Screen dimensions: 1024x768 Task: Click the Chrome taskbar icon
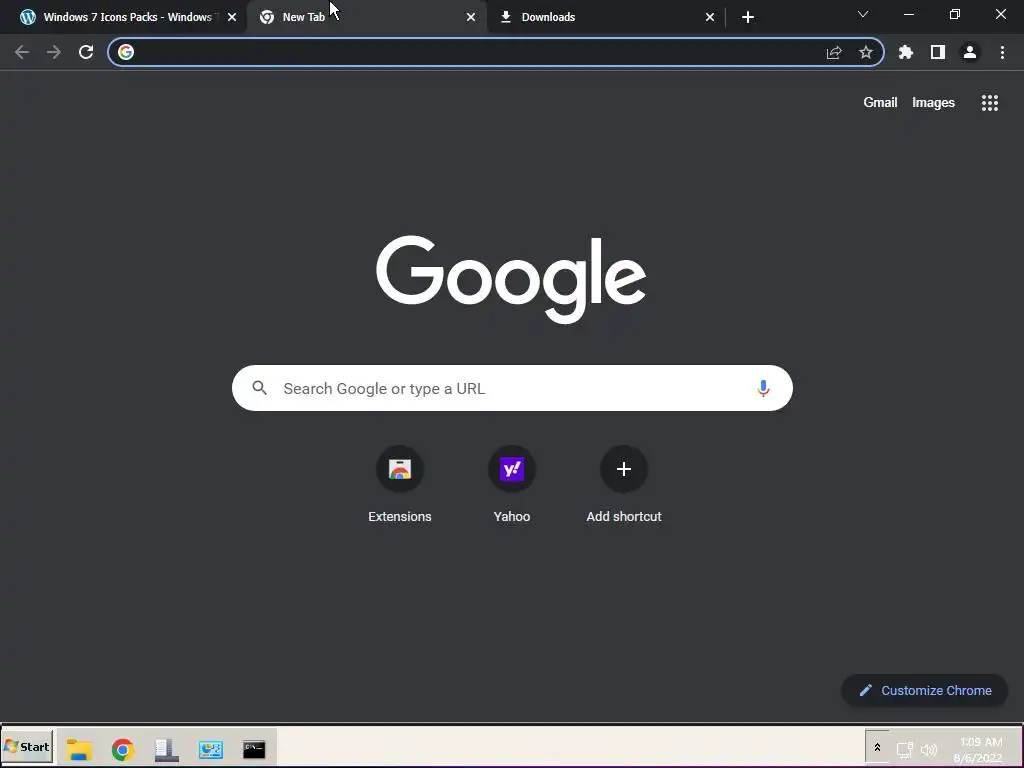click(123, 749)
